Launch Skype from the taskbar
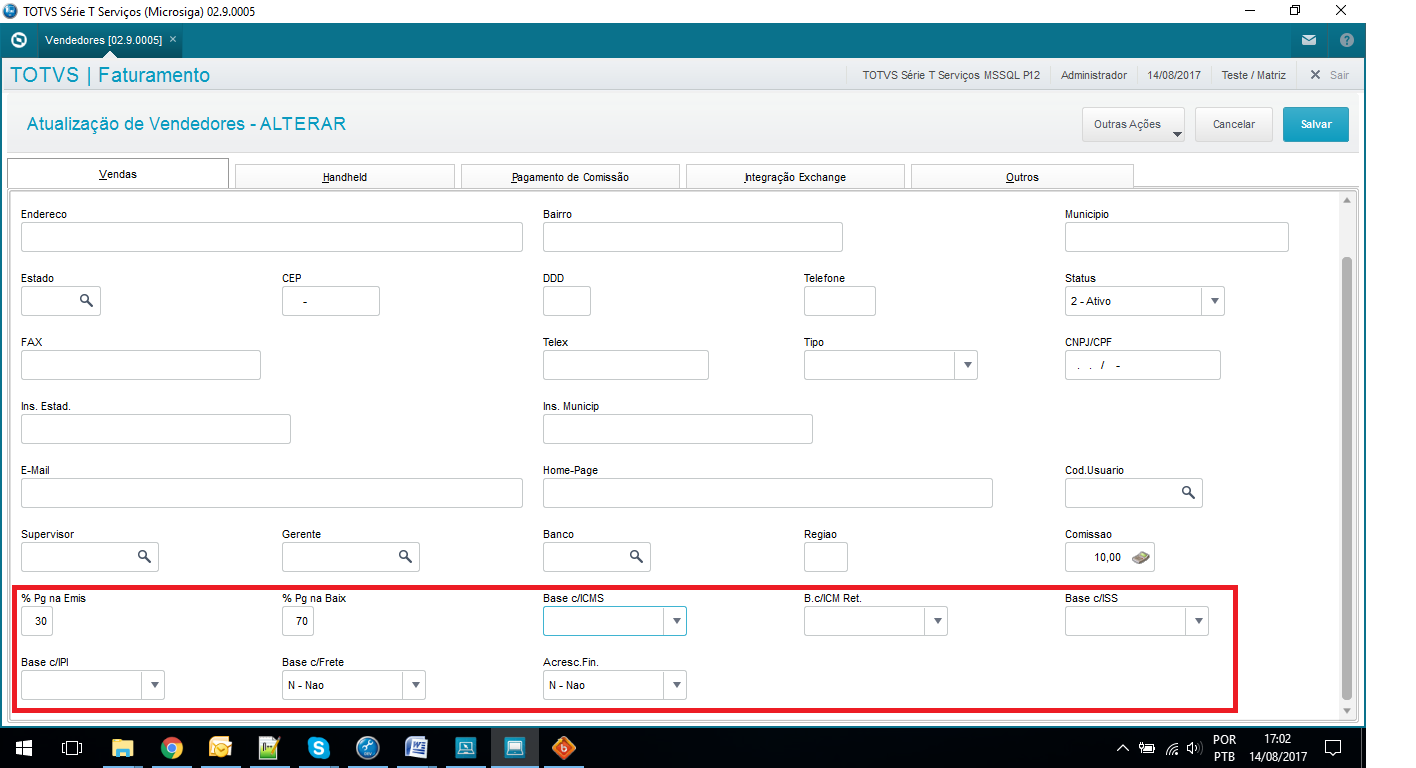The height and width of the screenshot is (768, 1416). (x=319, y=747)
